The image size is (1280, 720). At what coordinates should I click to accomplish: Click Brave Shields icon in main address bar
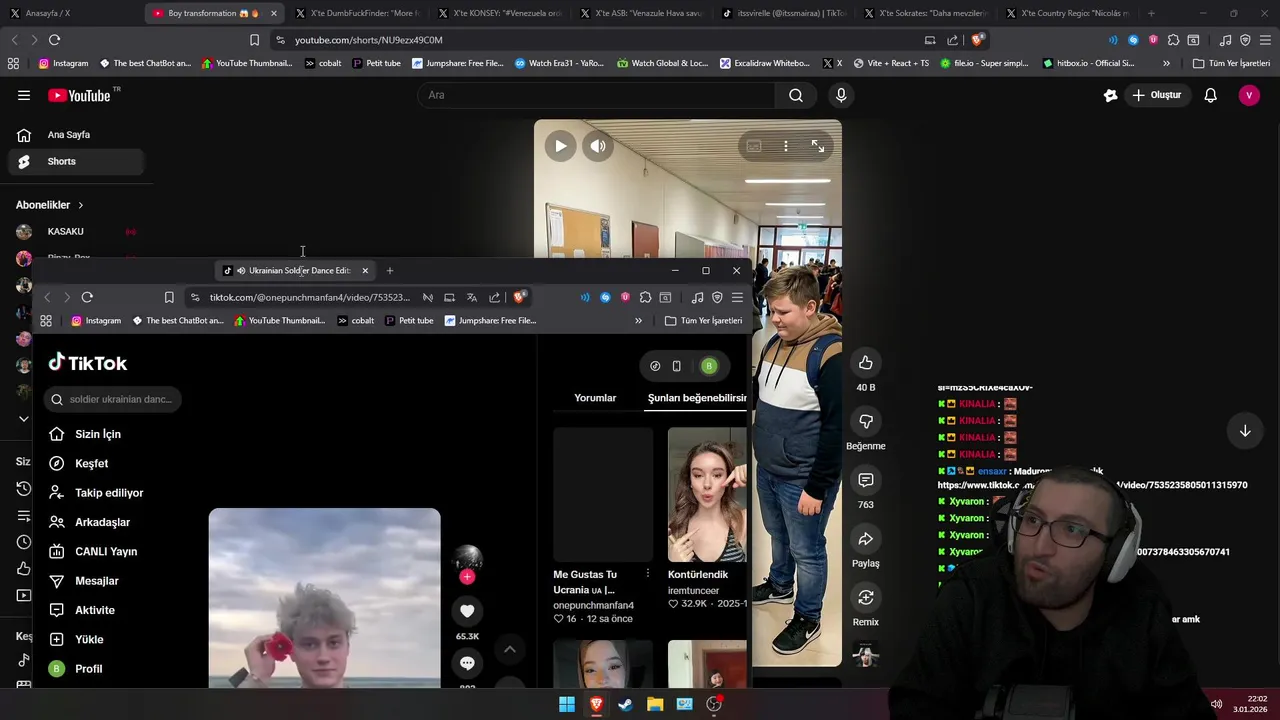[978, 40]
